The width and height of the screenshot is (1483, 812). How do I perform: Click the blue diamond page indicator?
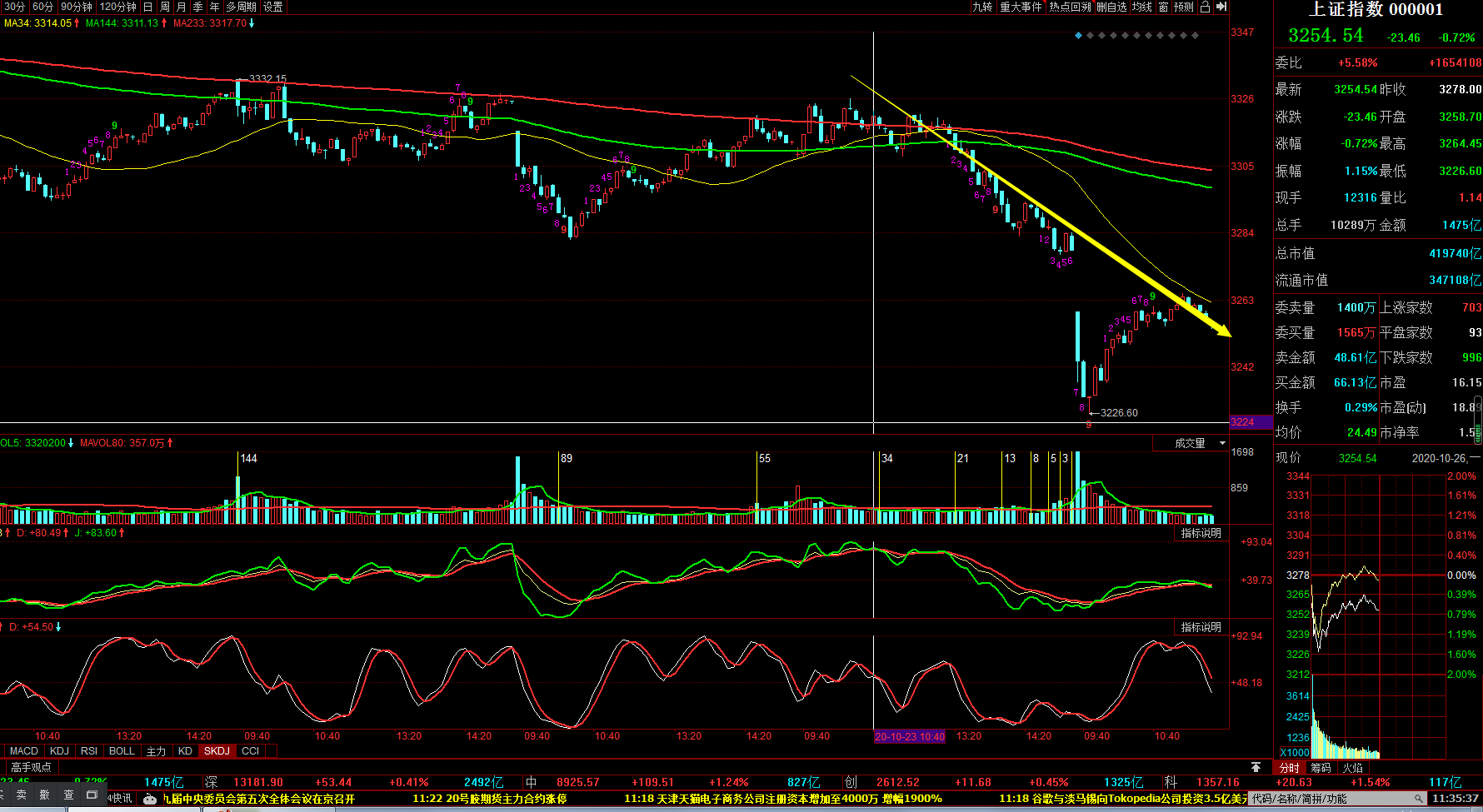[x=1078, y=36]
